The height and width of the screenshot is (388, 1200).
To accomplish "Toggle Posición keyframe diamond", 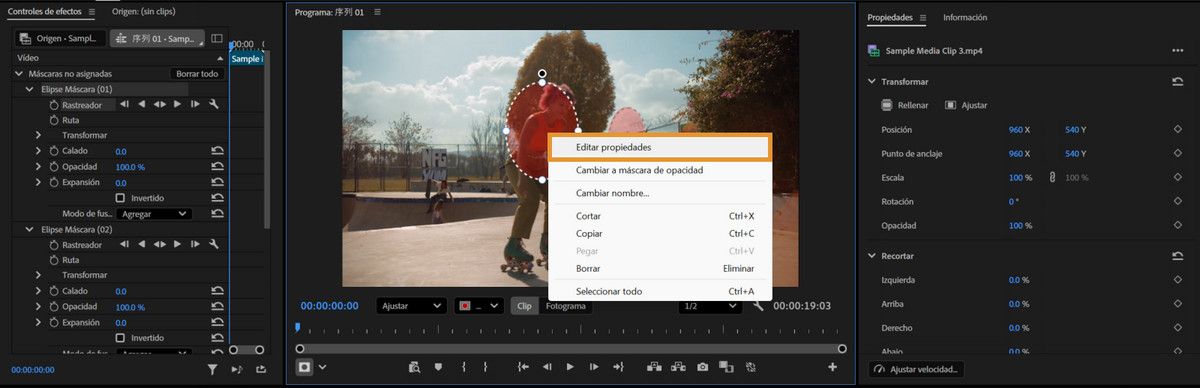I will point(1178,130).
